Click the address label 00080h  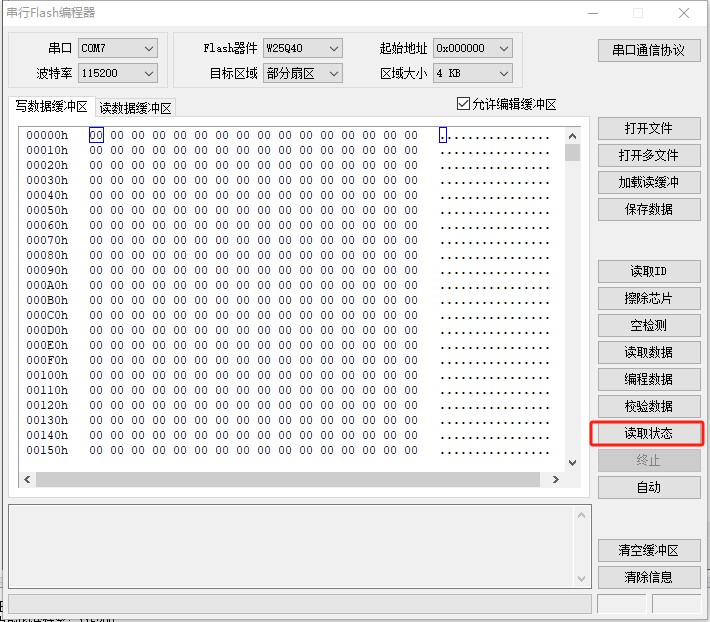47,255
